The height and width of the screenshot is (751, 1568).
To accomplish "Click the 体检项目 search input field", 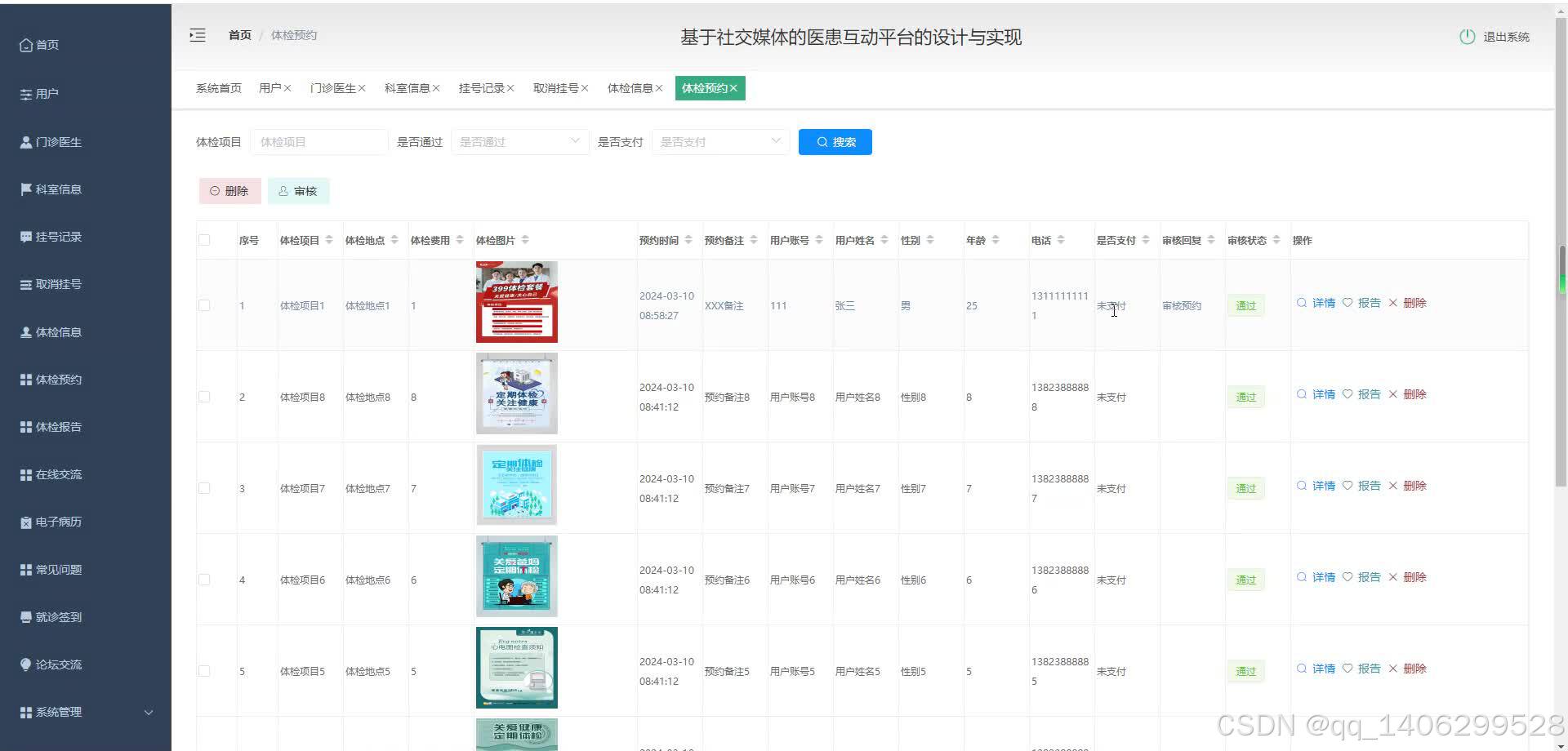I will [319, 142].
